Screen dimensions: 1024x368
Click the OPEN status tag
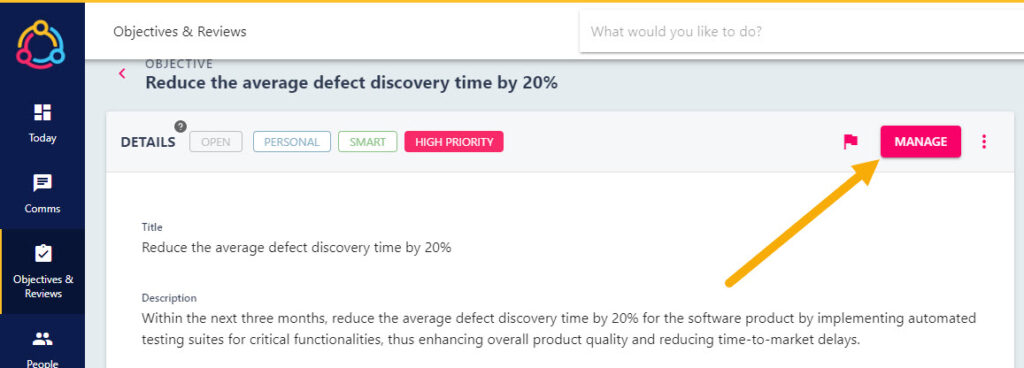[216, 142]
